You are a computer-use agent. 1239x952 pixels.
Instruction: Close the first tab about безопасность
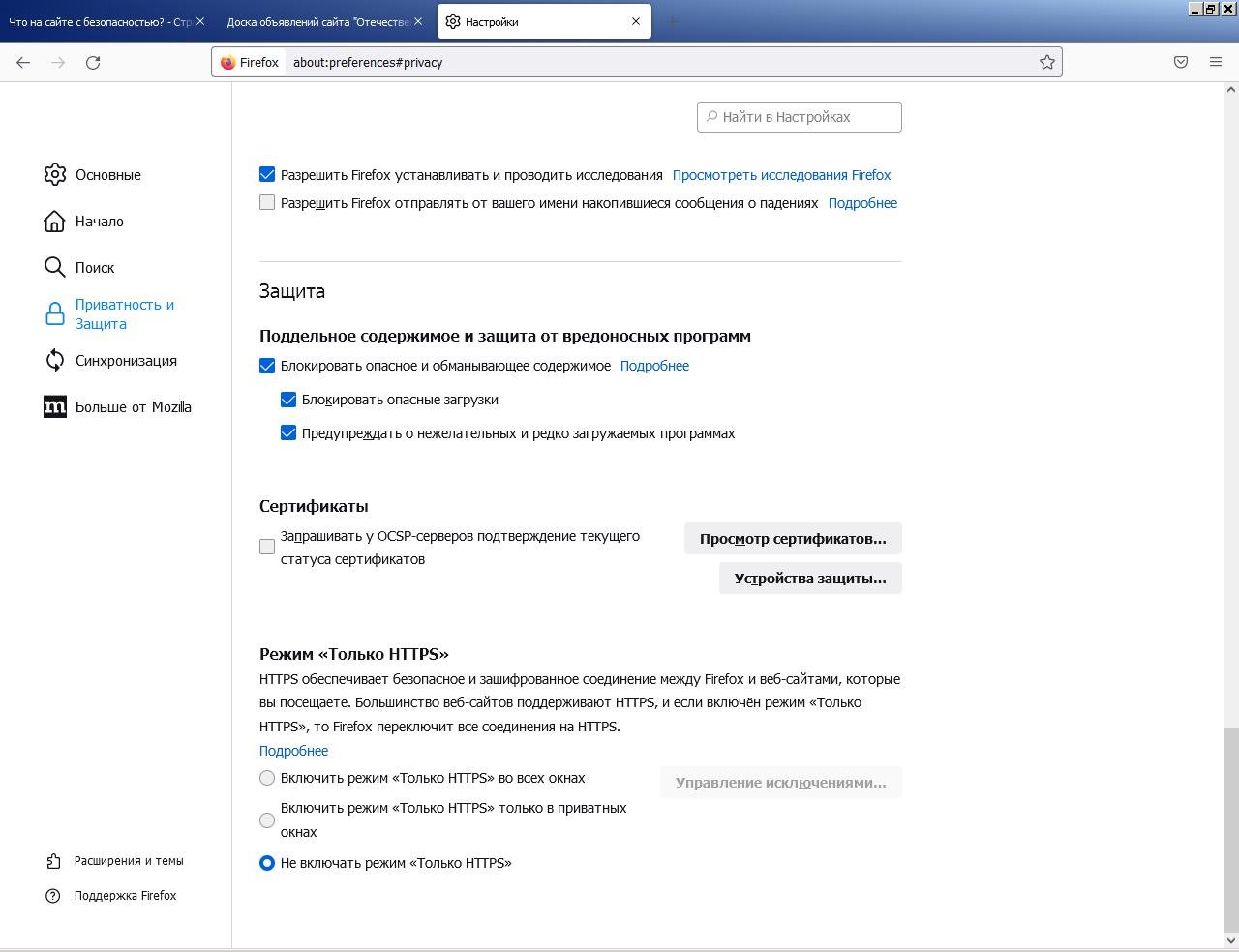[200, 21]
